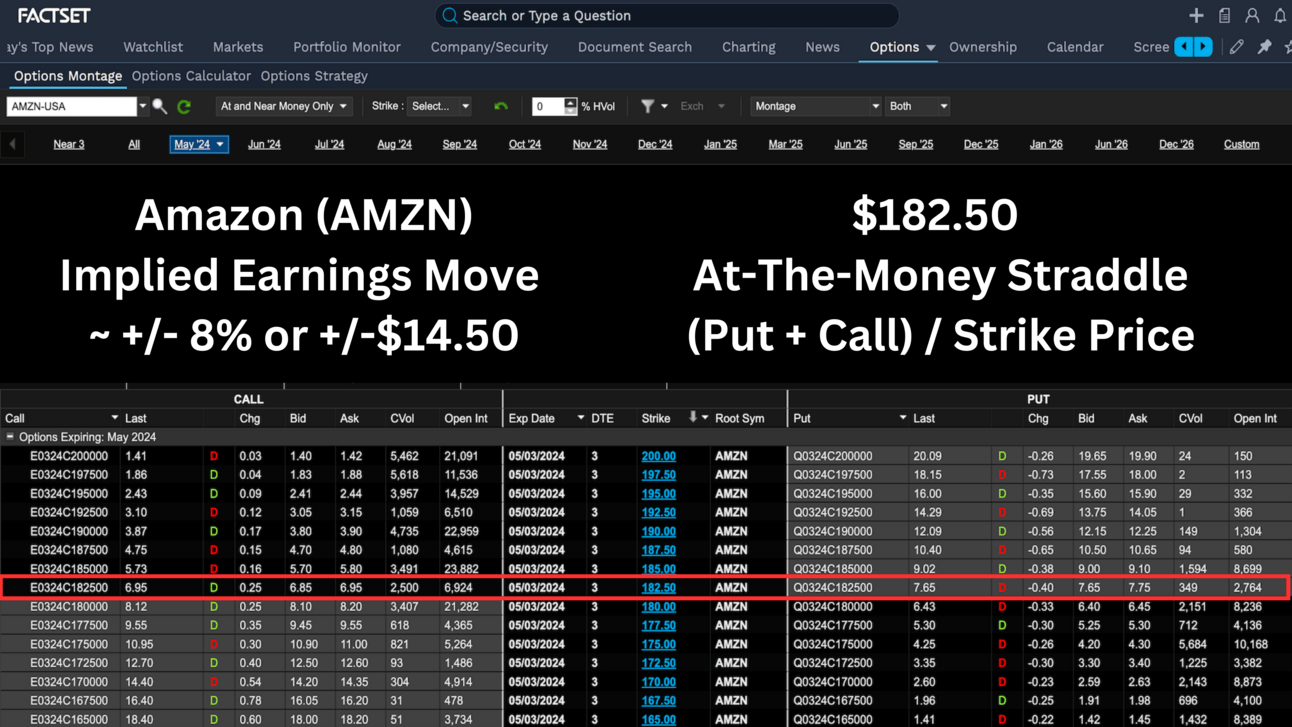This screenshot has height=727, width=1292.
Task: Click the green refresh icon
Action: pos(184,106)
